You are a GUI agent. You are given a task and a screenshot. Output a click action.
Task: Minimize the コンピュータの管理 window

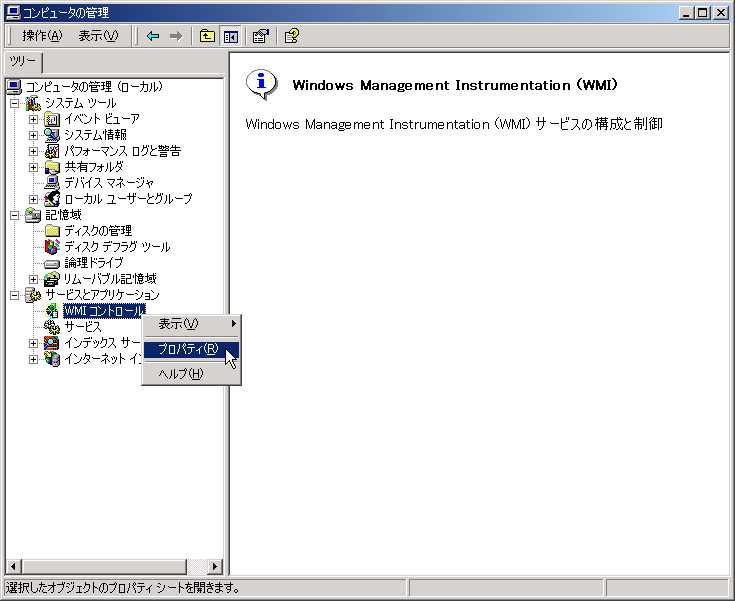(686, 13)
